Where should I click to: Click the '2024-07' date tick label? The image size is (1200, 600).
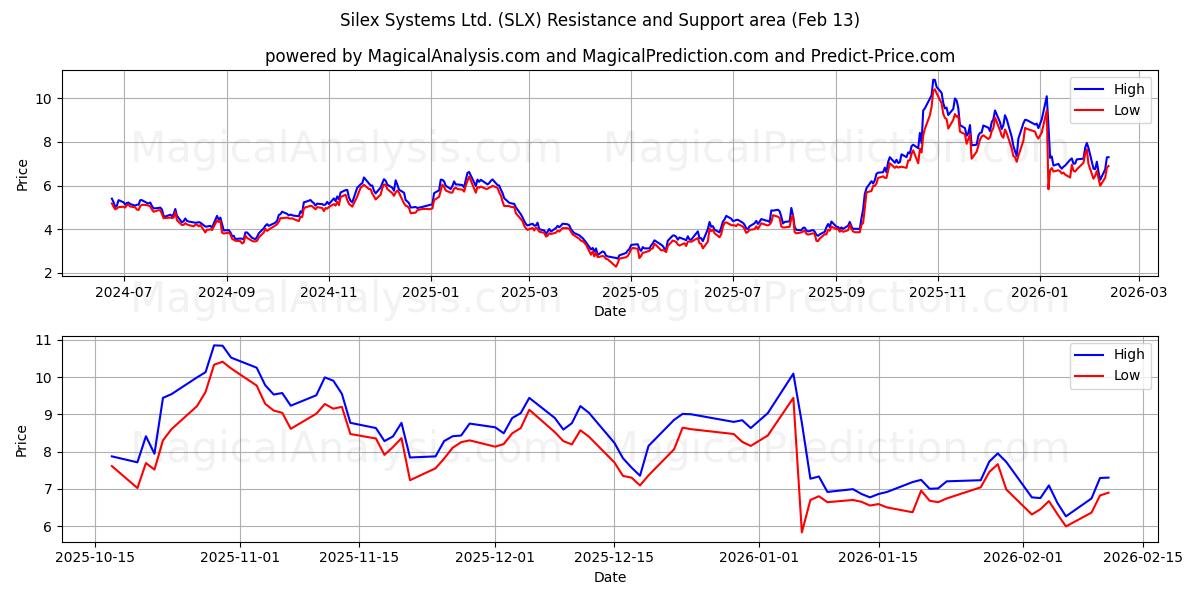tap(124, 292)
